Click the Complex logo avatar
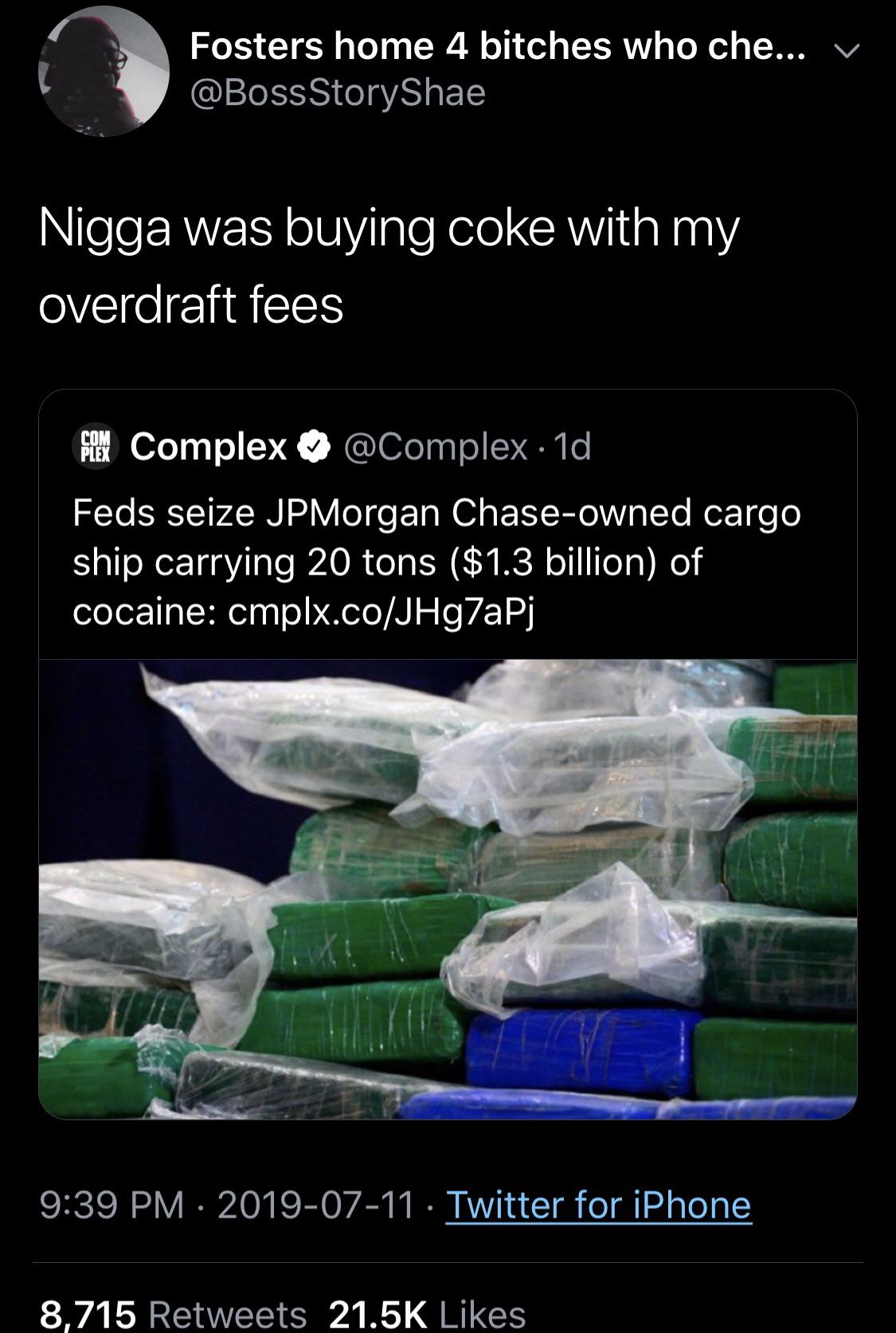 tap(95, 447)
